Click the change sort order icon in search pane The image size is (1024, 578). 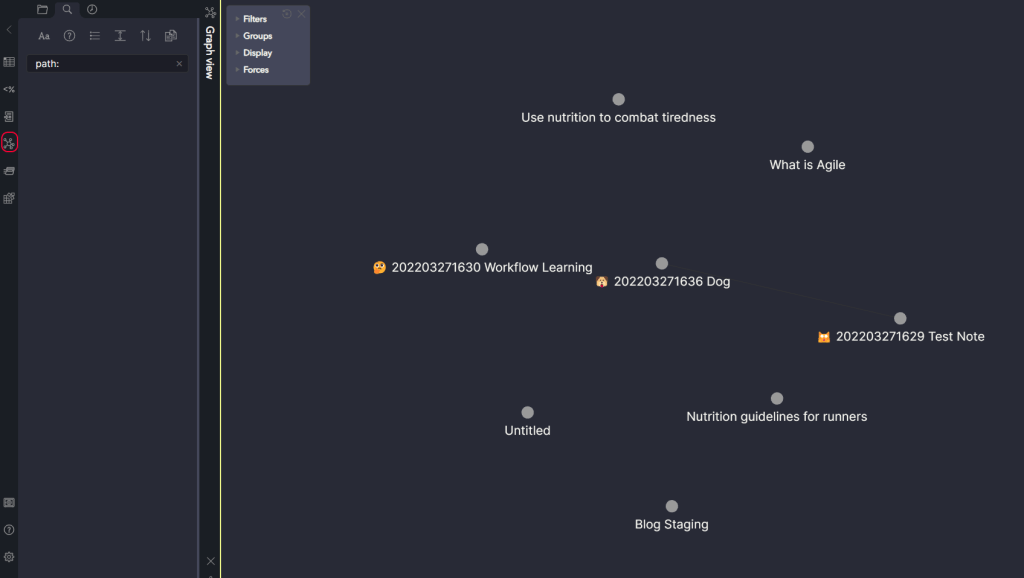pos(145,35)
